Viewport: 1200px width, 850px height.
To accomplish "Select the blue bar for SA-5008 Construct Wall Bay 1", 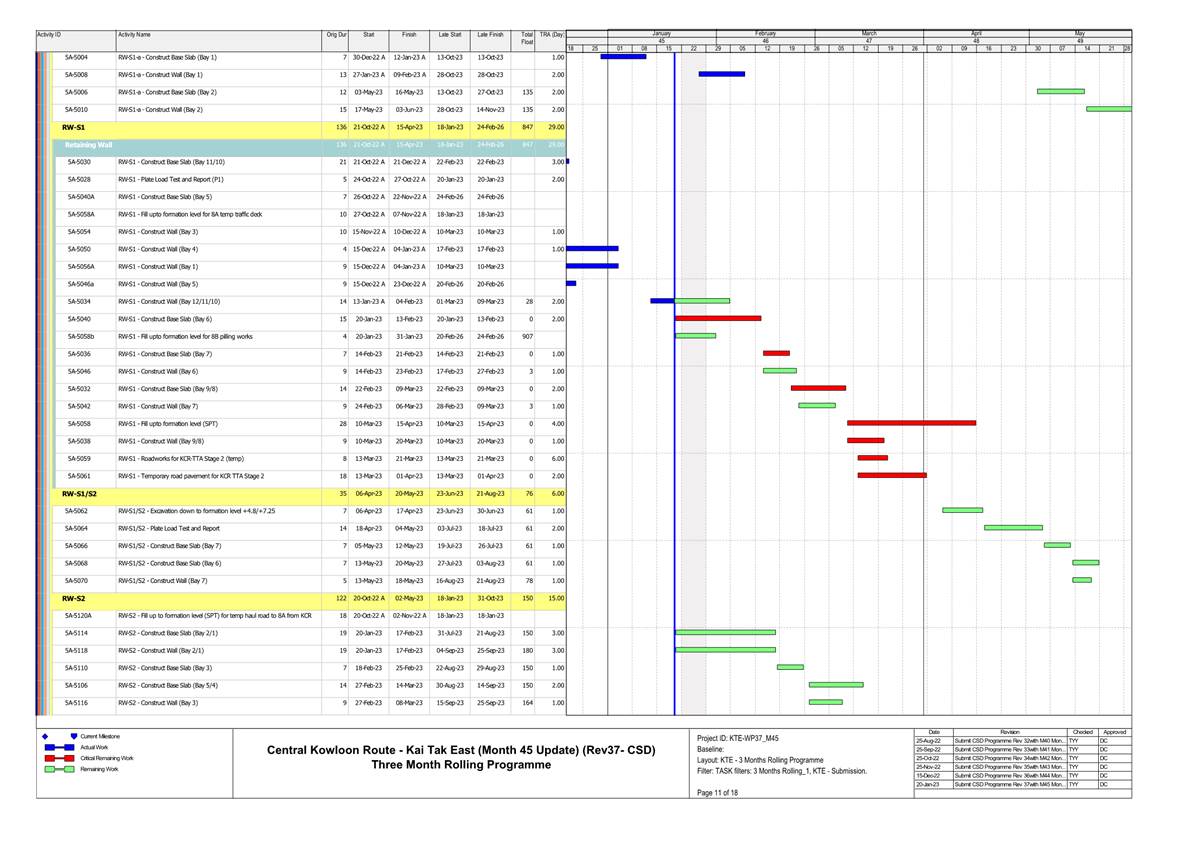I will tap(721, 74).
